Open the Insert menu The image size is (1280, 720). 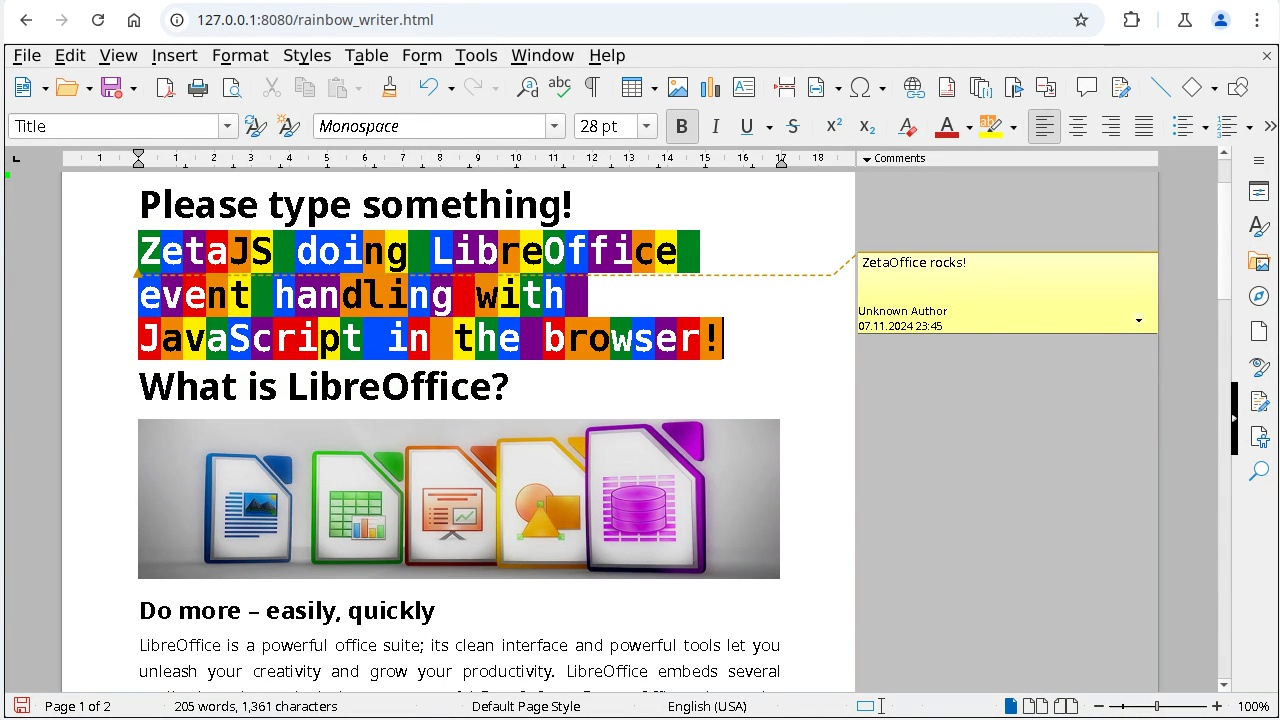[174, 56]
